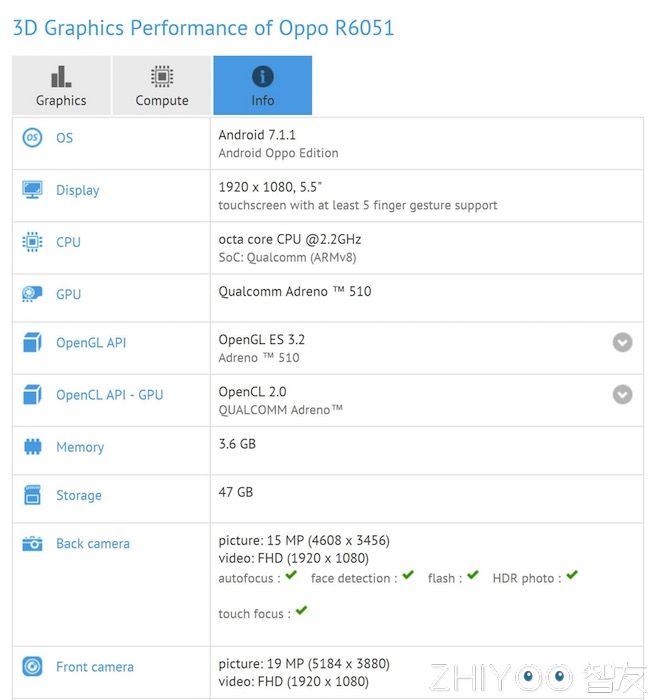This screenshot has width=661, height=700.
Task: Click the Memory chip icon
Action: point(33,447)
